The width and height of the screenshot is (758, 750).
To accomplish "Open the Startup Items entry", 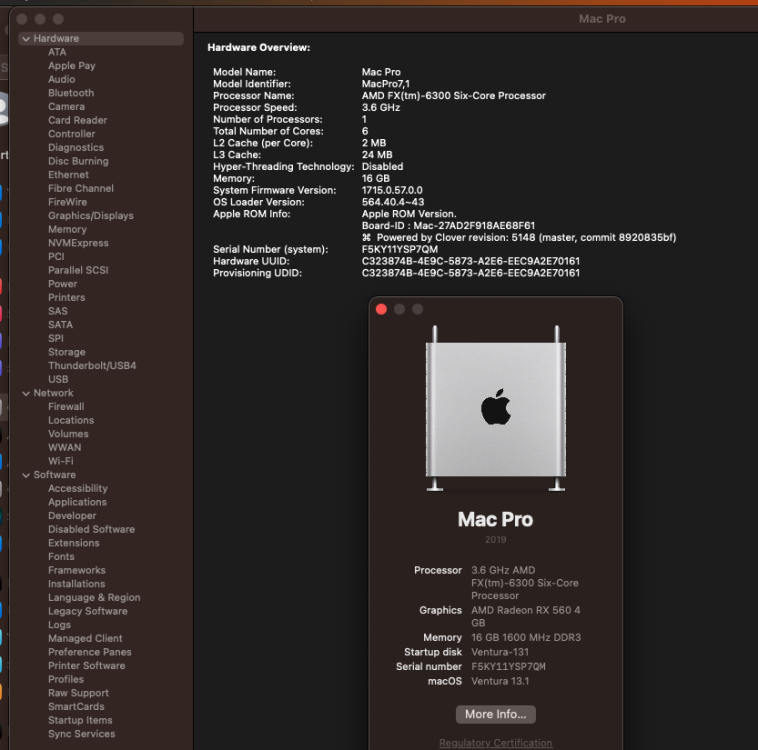I will (x=80, y=720).
